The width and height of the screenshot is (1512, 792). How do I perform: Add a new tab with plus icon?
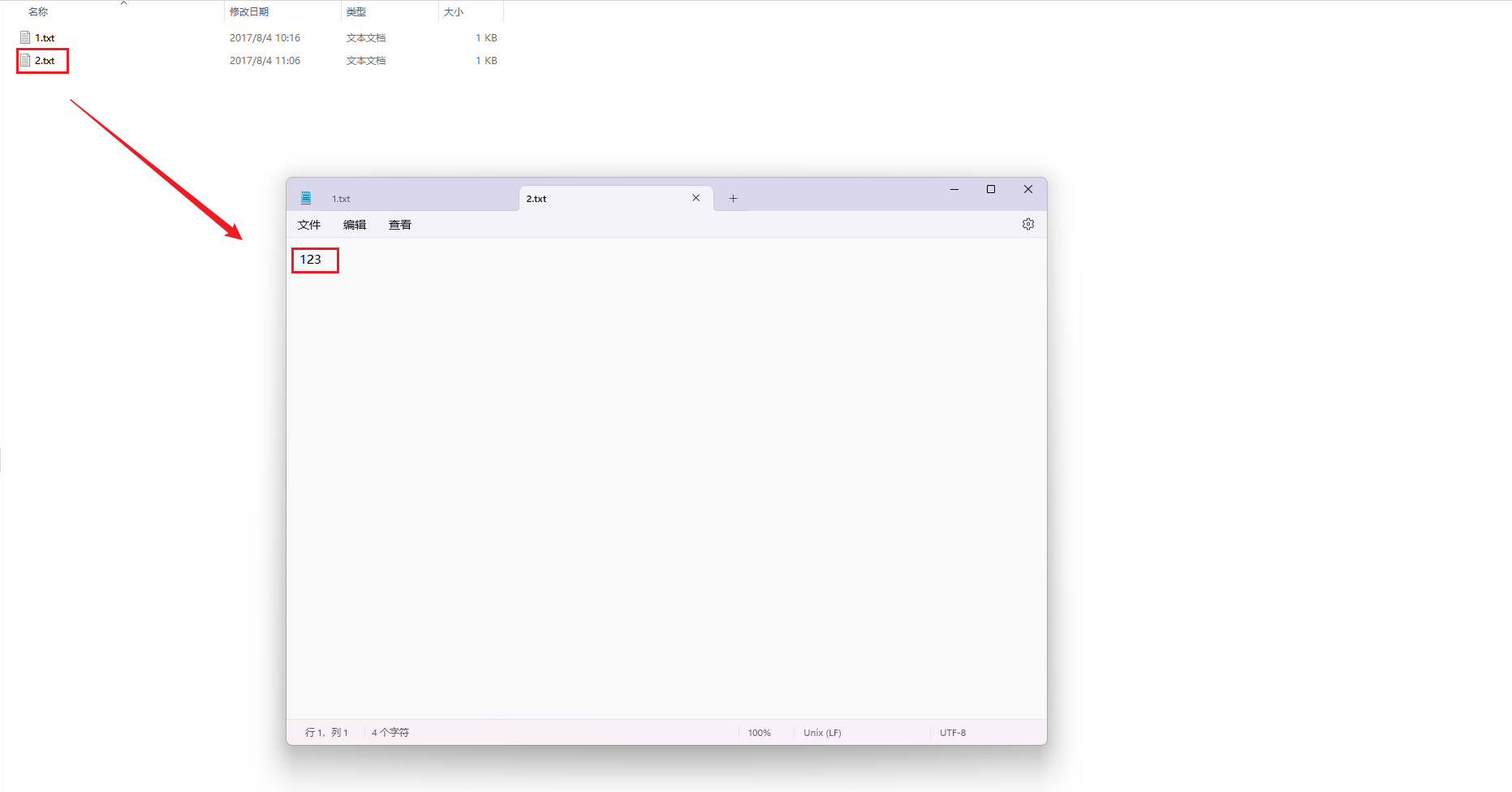pyautogui.click(x=733, y=199)
